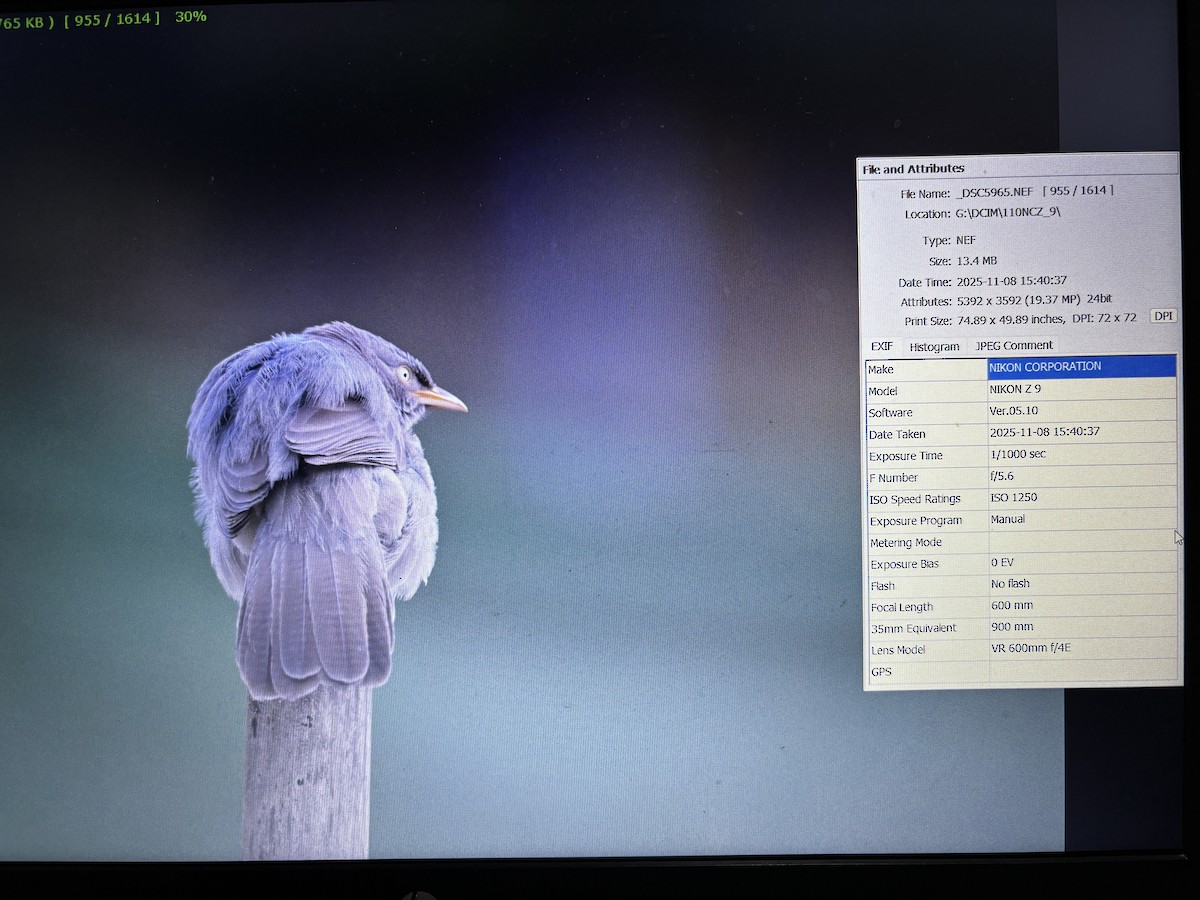Open the JPEG Comment tab

tap(1014, 345)
